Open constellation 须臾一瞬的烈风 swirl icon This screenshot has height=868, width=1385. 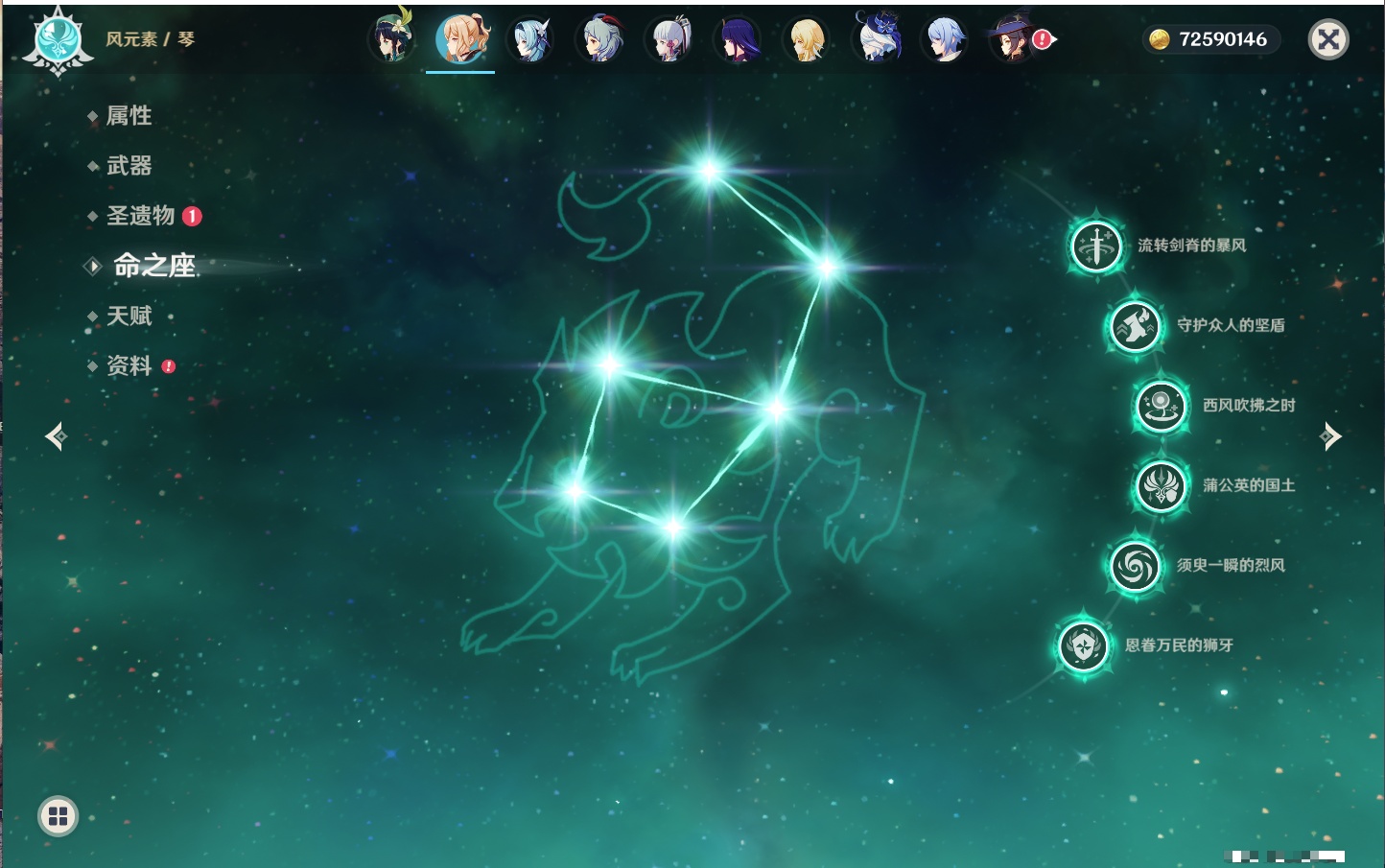pyautogui.click(x=1135, y=566)
